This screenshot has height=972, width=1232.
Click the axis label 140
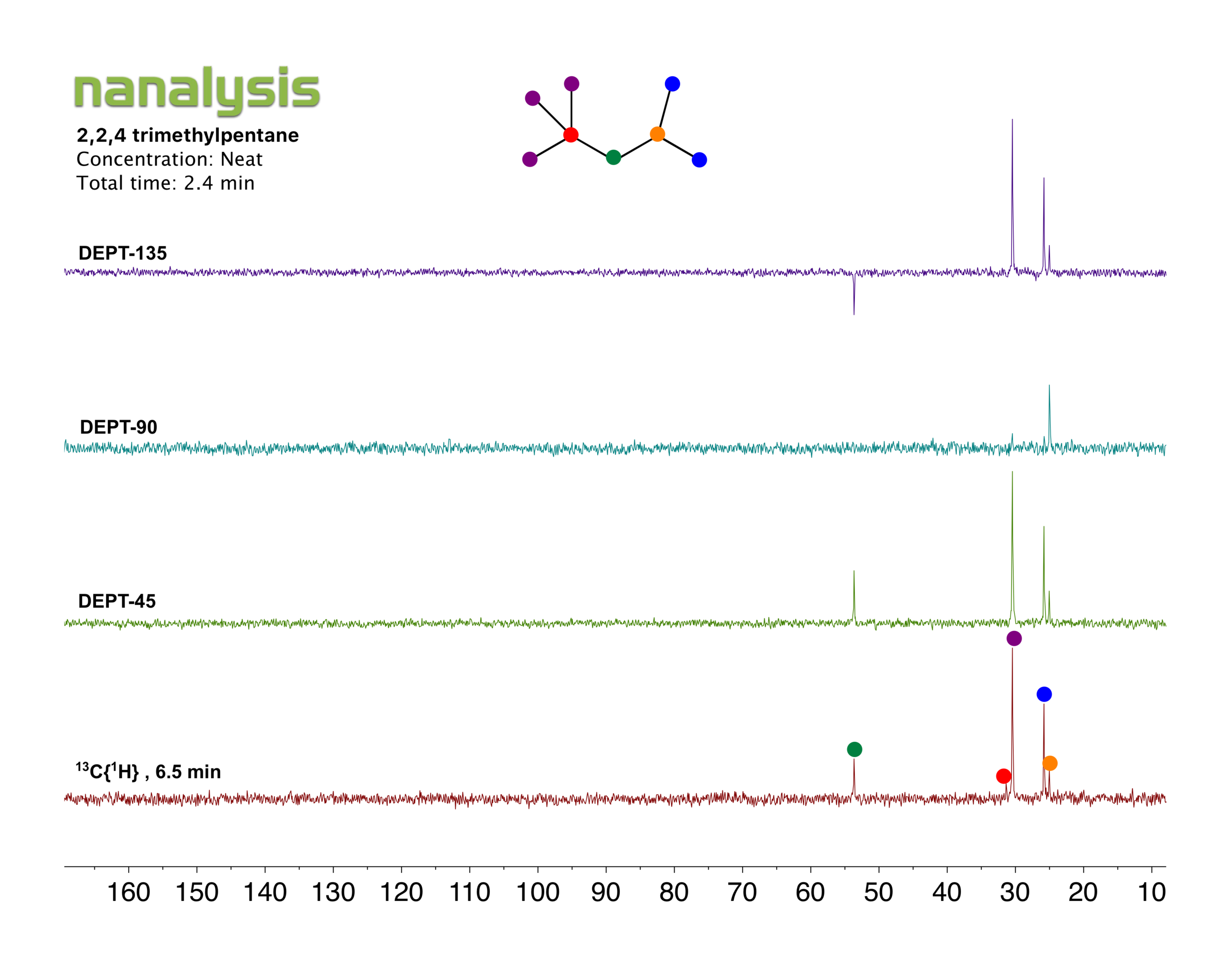click(265, 892)
